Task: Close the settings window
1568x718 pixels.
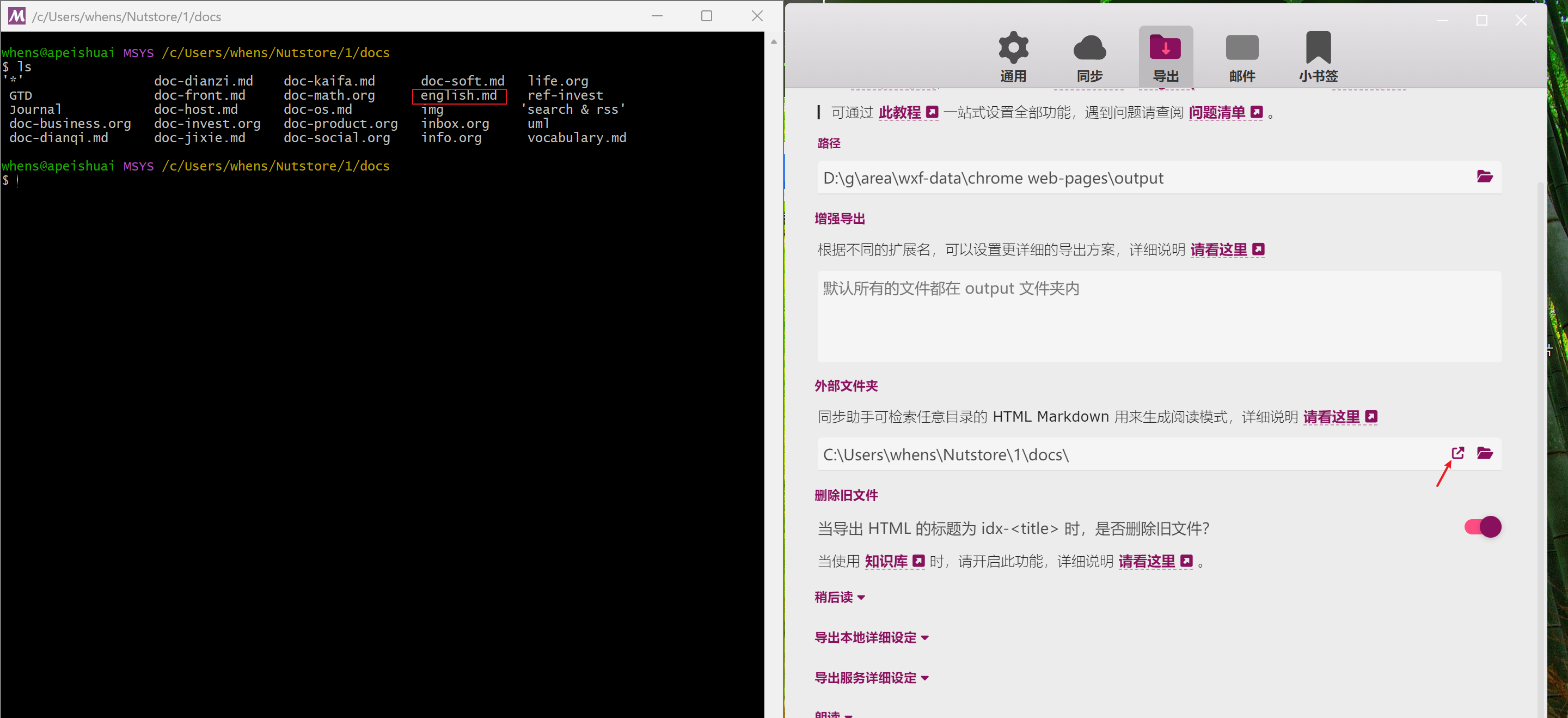Action: click(1521, 21)
